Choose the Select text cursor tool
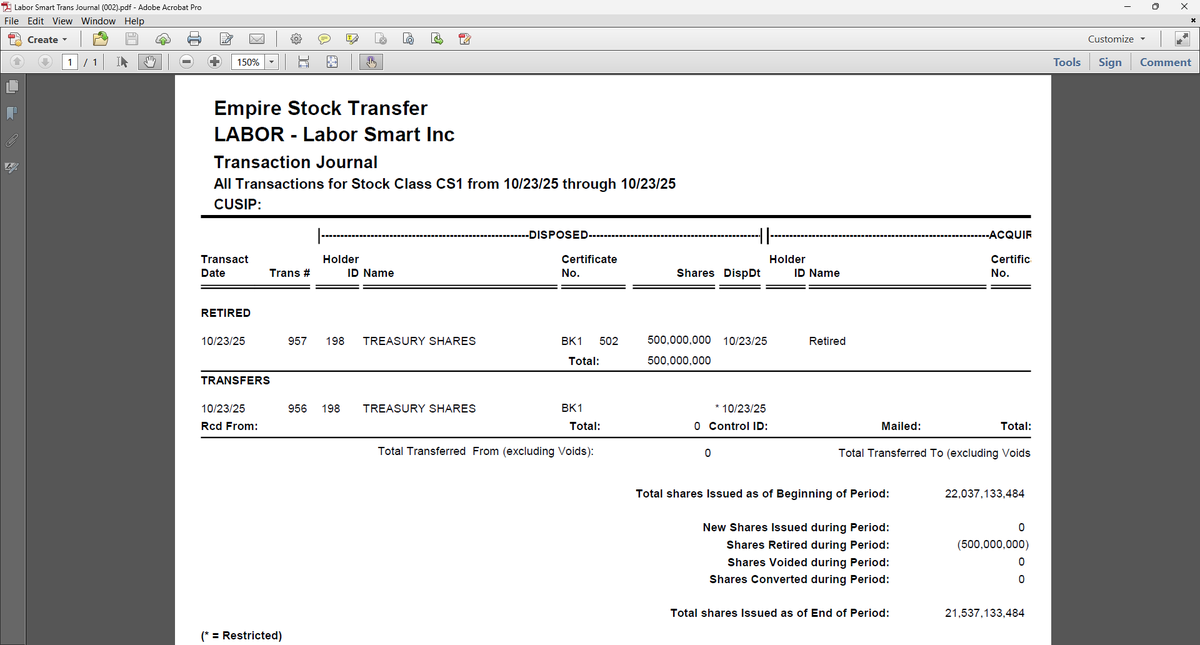 tap(122, 62)
